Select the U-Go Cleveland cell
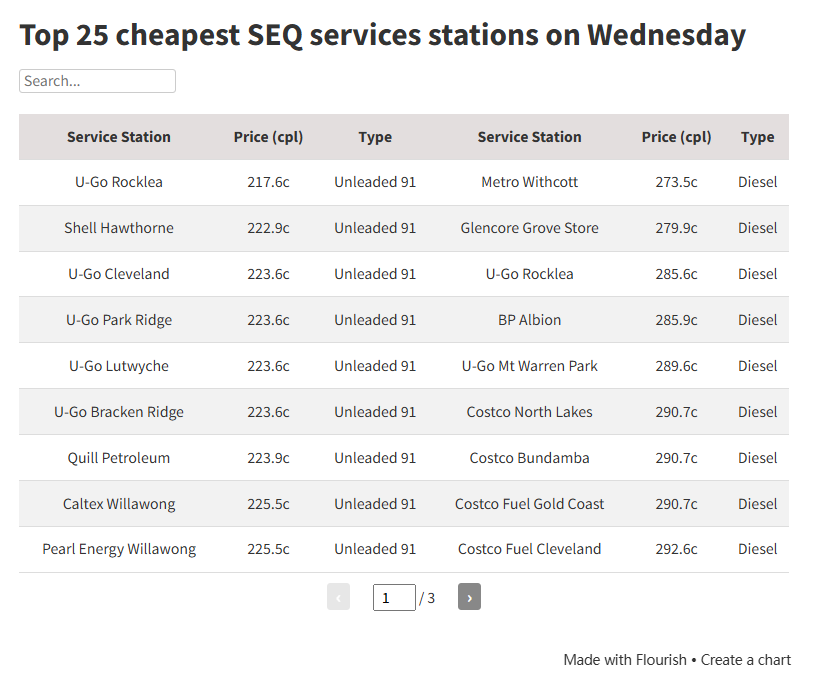This screenshot has height=675, width=837. point(119,274)
